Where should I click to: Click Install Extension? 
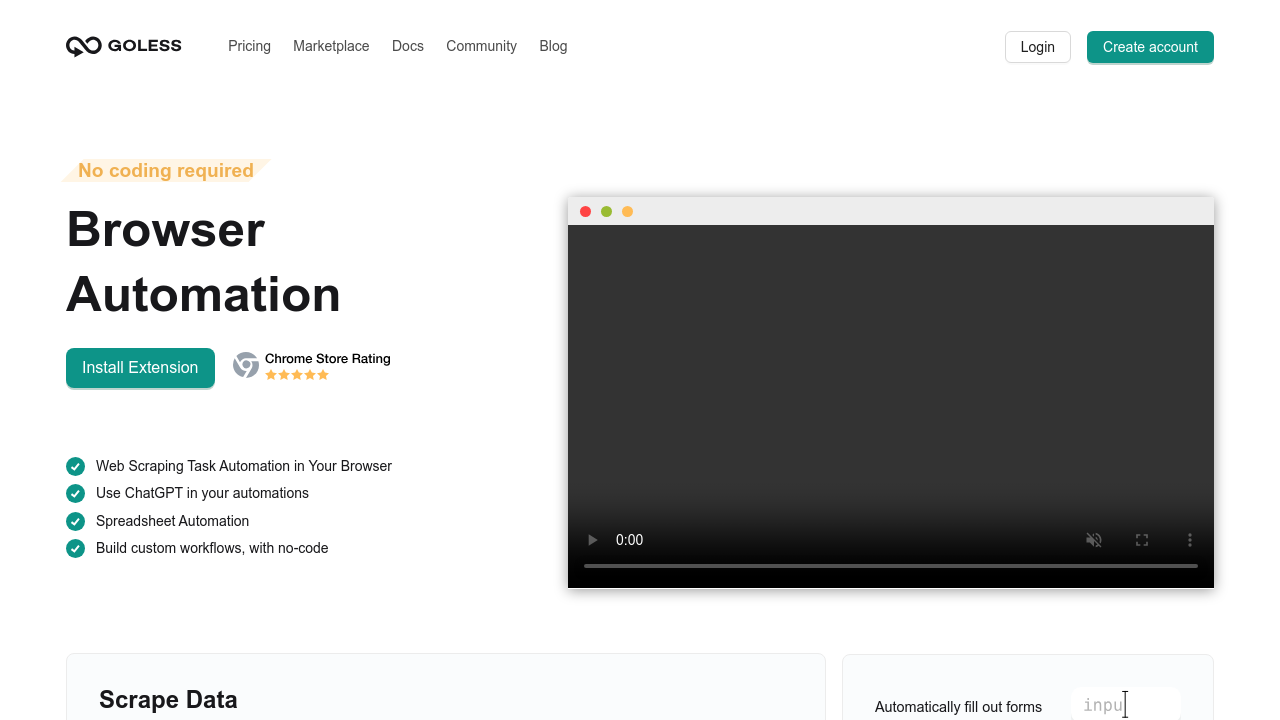pos(140,368)
